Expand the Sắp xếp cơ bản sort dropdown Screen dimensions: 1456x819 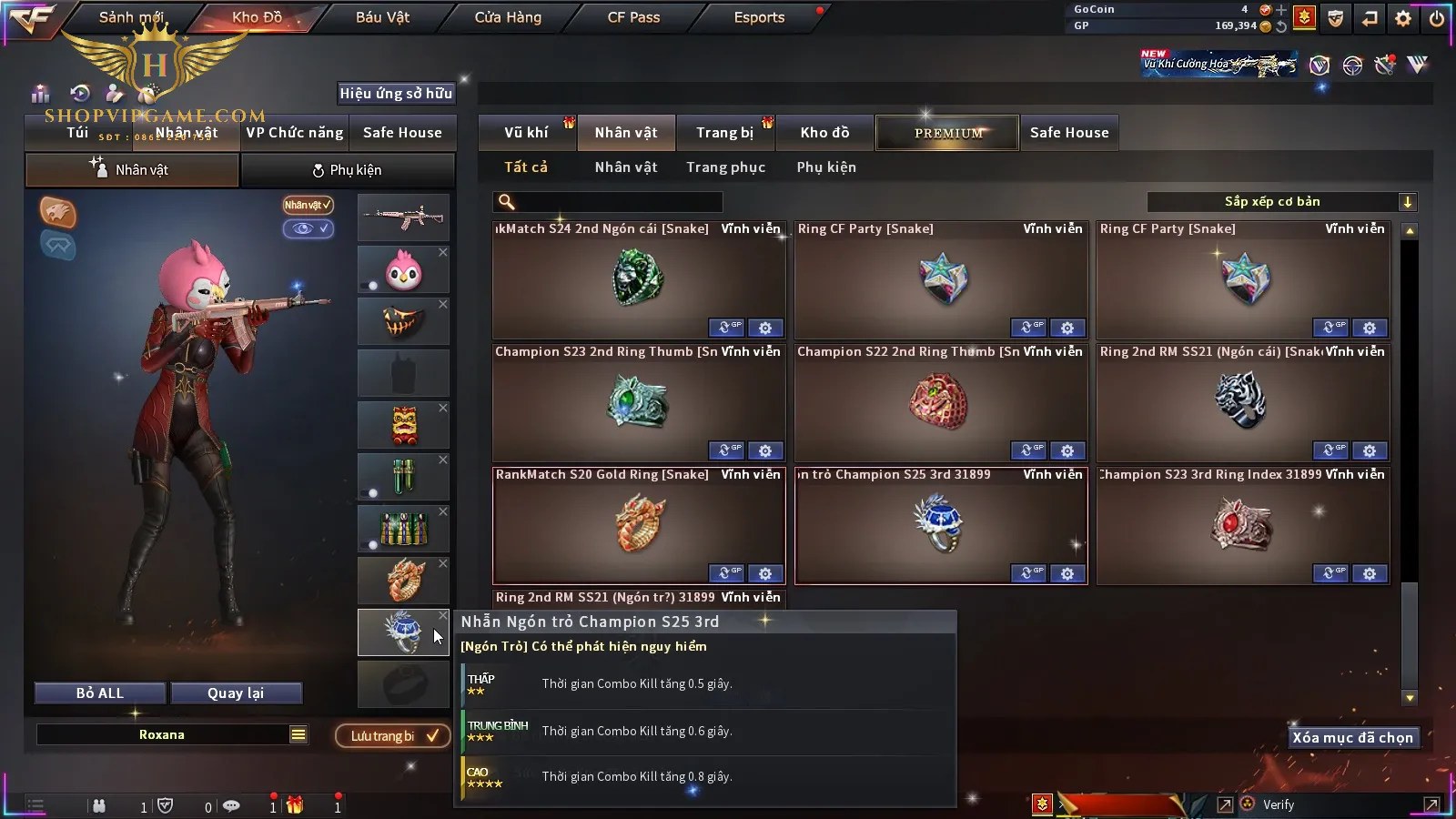click(x=1408, y=202)
